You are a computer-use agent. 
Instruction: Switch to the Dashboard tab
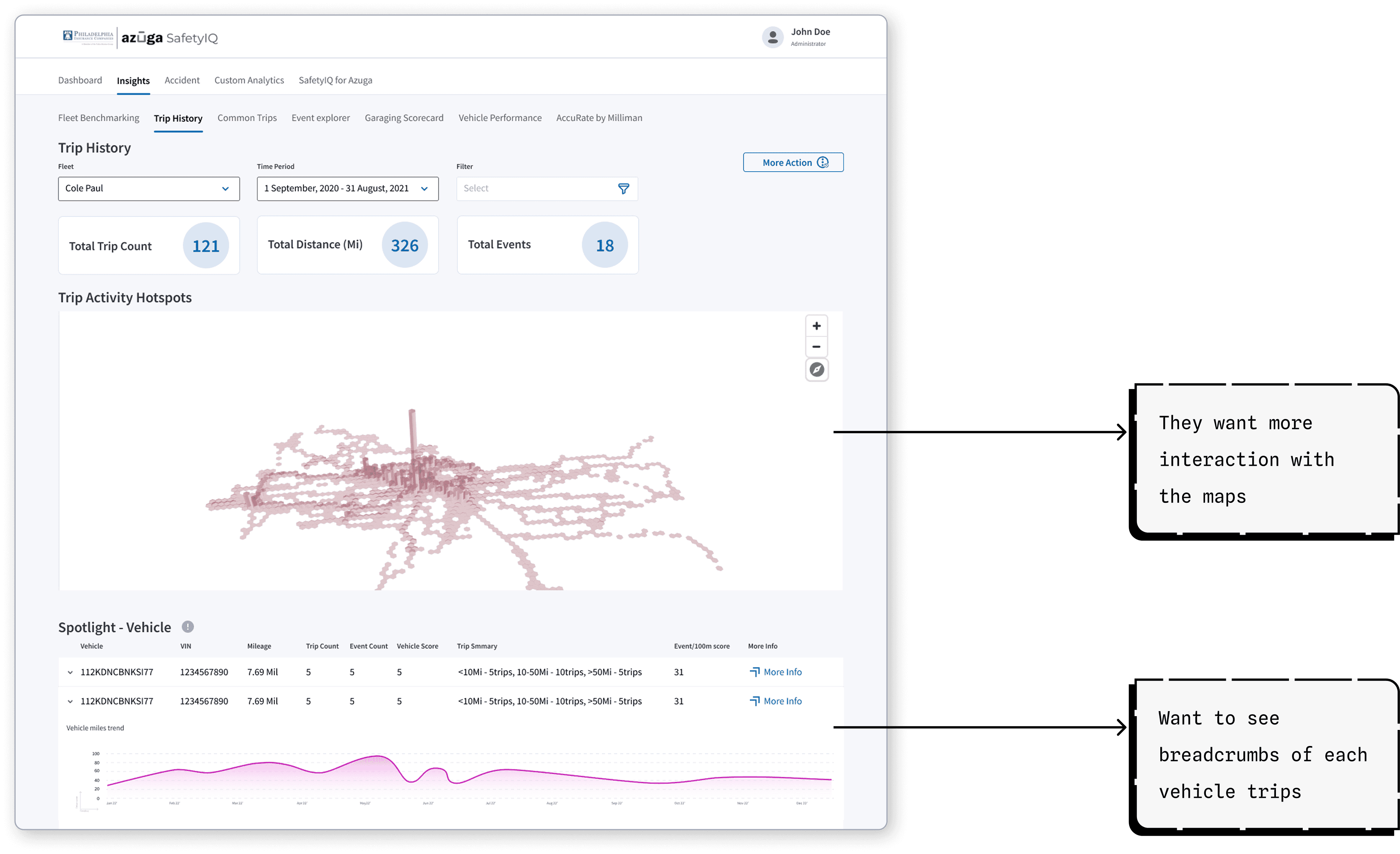80,80
